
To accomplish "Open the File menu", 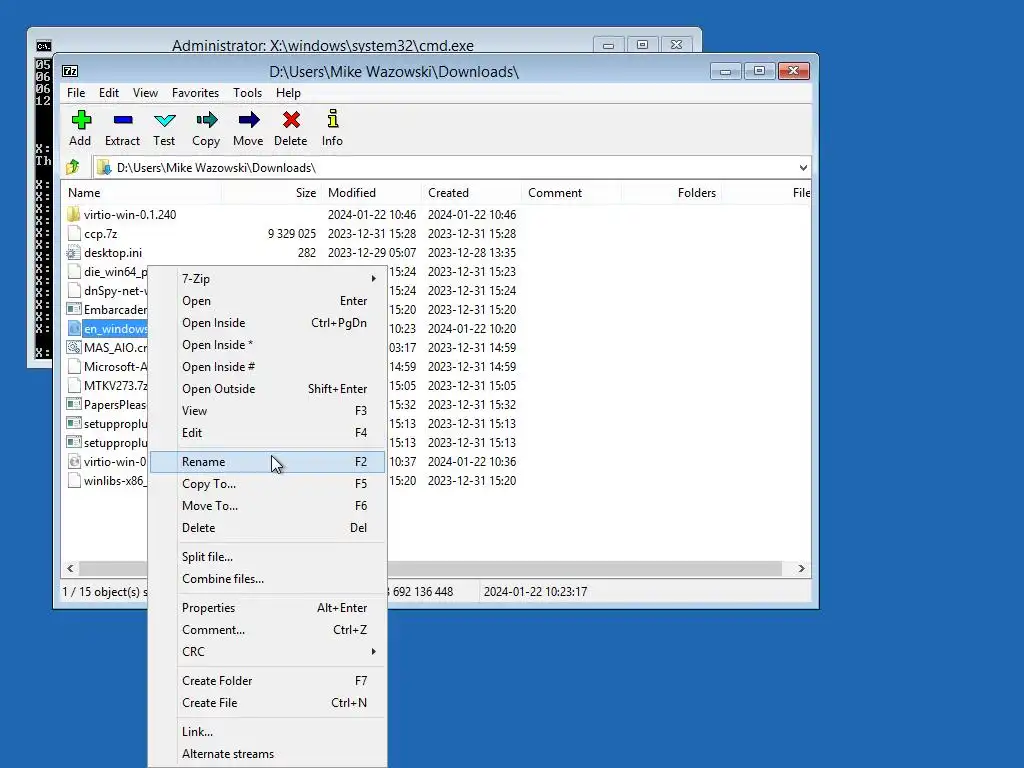I will pos(76,93).
